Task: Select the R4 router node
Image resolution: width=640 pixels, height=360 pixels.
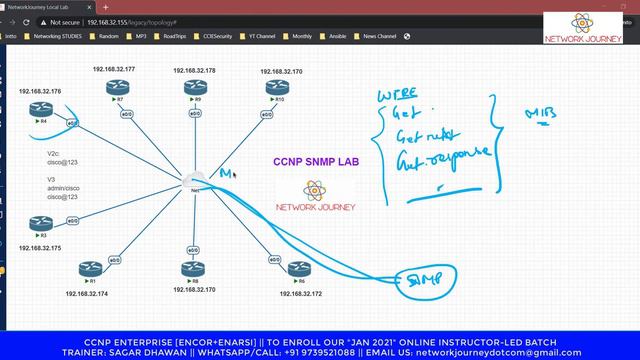Action: pos(41,110)
